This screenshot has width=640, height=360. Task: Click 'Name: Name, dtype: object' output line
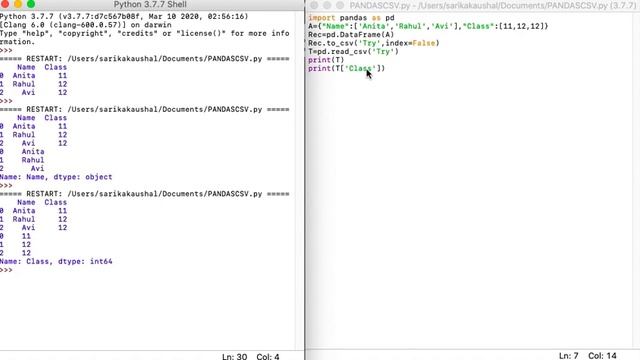56,177
